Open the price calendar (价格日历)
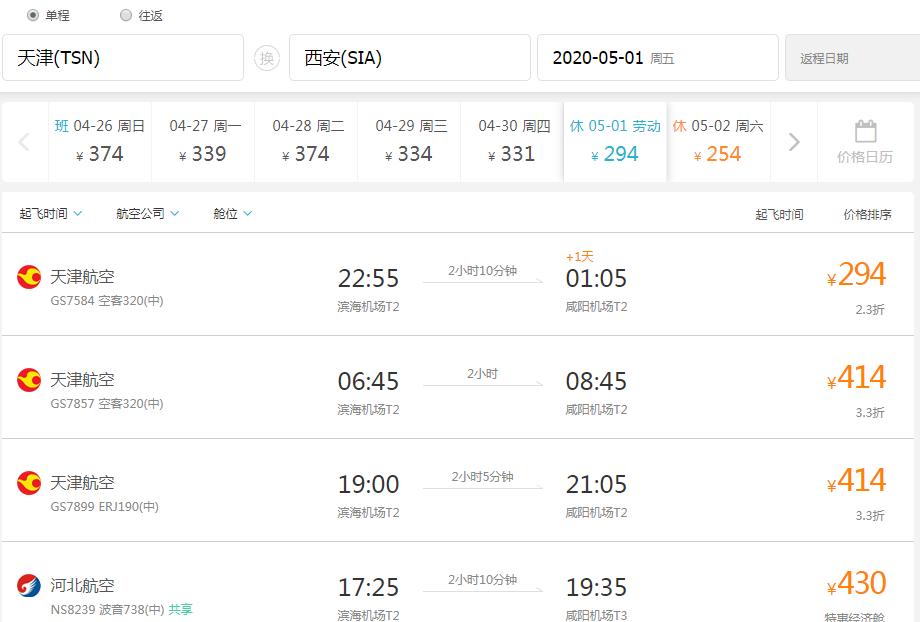Viewport: 920px width, 622px height. click(865, 141)
